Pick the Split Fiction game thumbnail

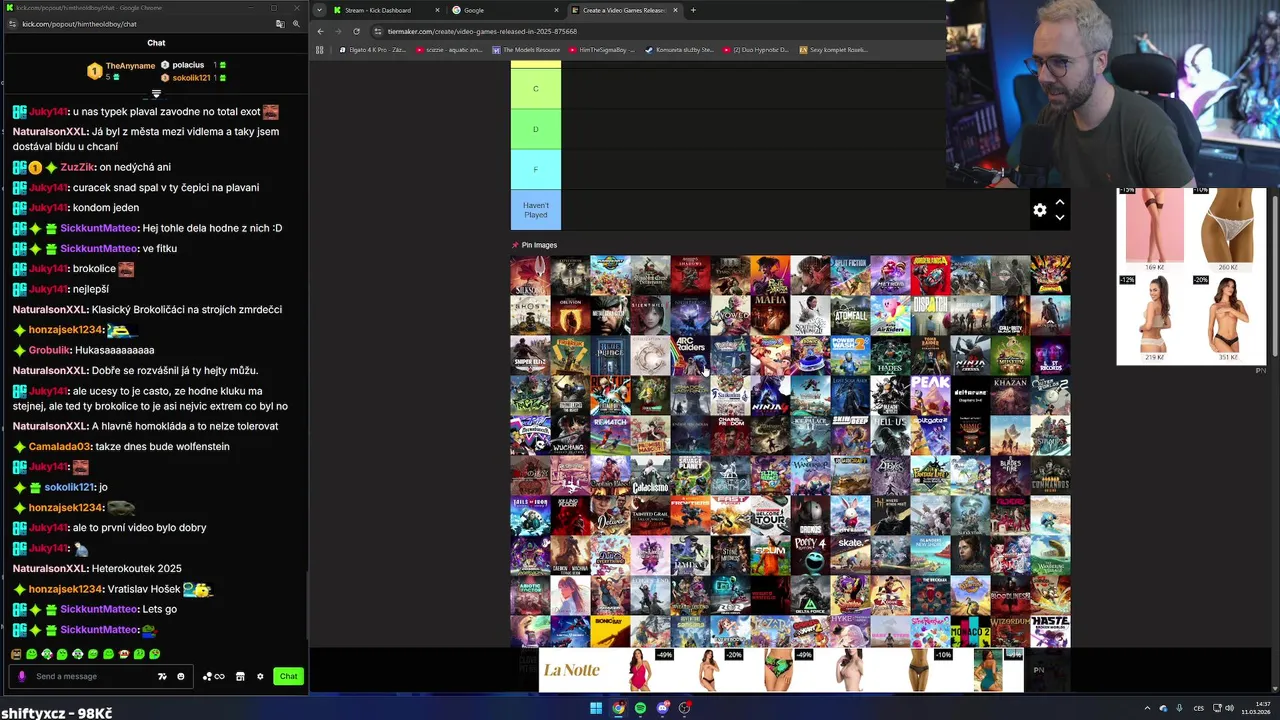(850, 275)
